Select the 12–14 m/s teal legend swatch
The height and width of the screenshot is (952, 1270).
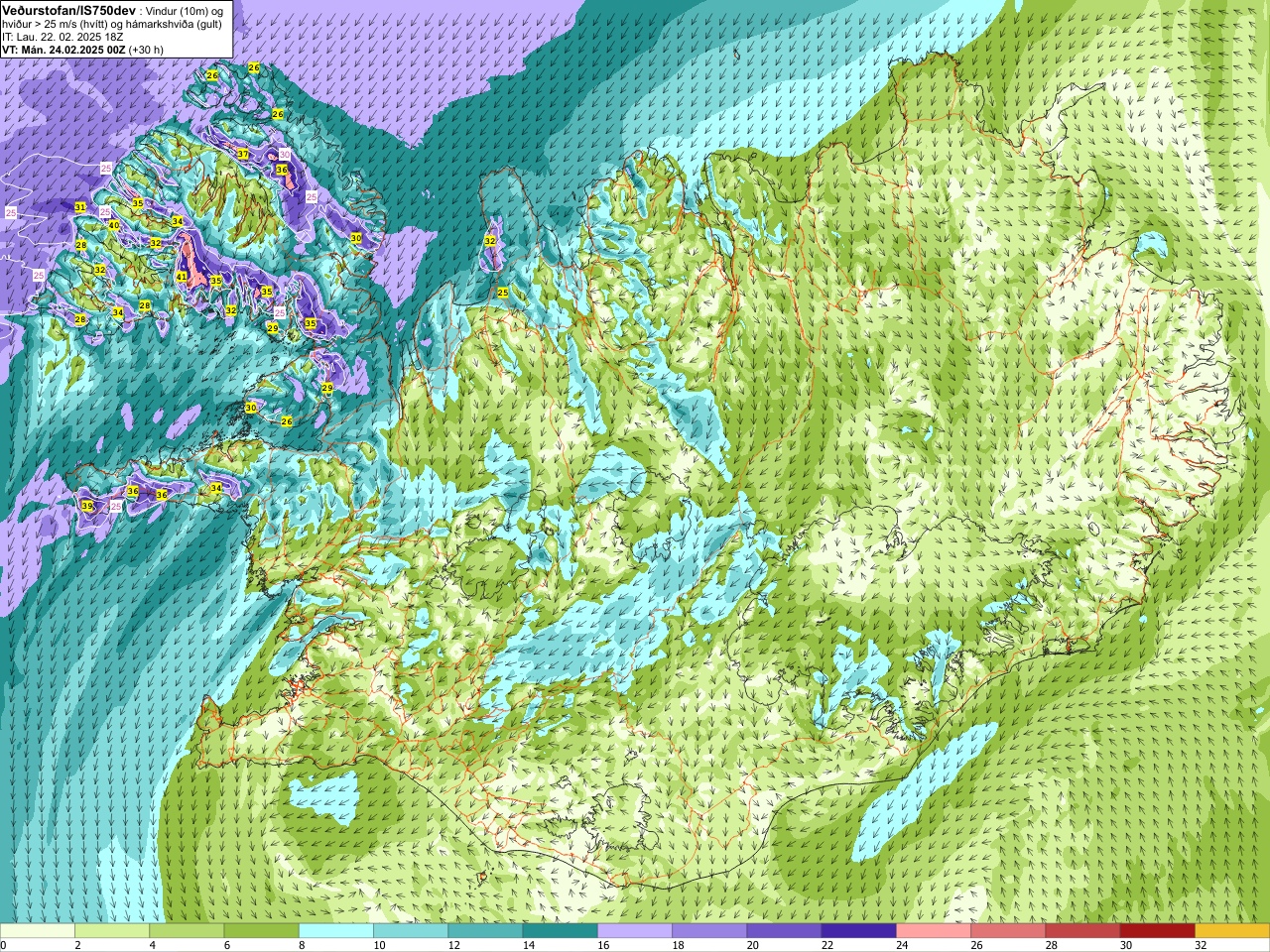485,931
